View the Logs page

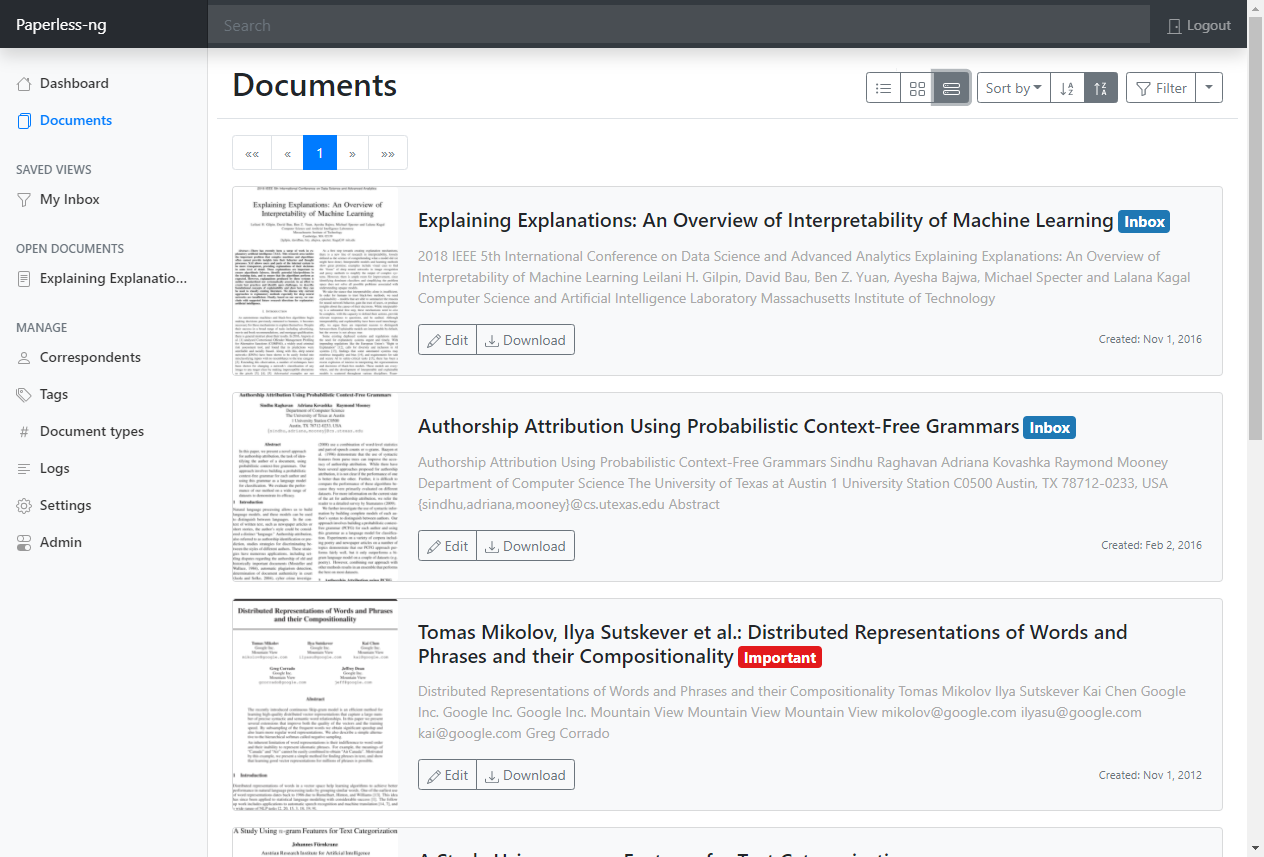click(x=55, y=468)
